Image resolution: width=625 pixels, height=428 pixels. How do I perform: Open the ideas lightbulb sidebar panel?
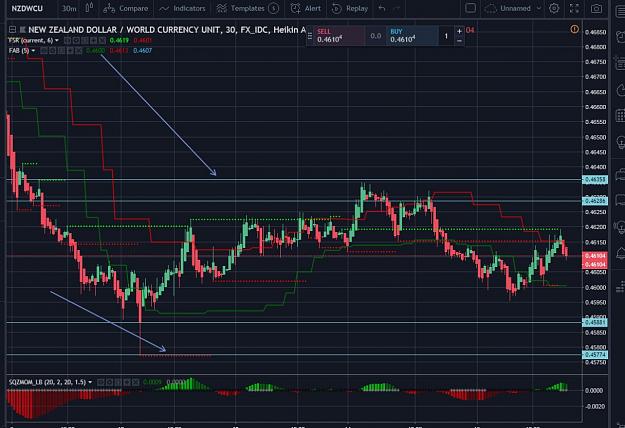620,142
